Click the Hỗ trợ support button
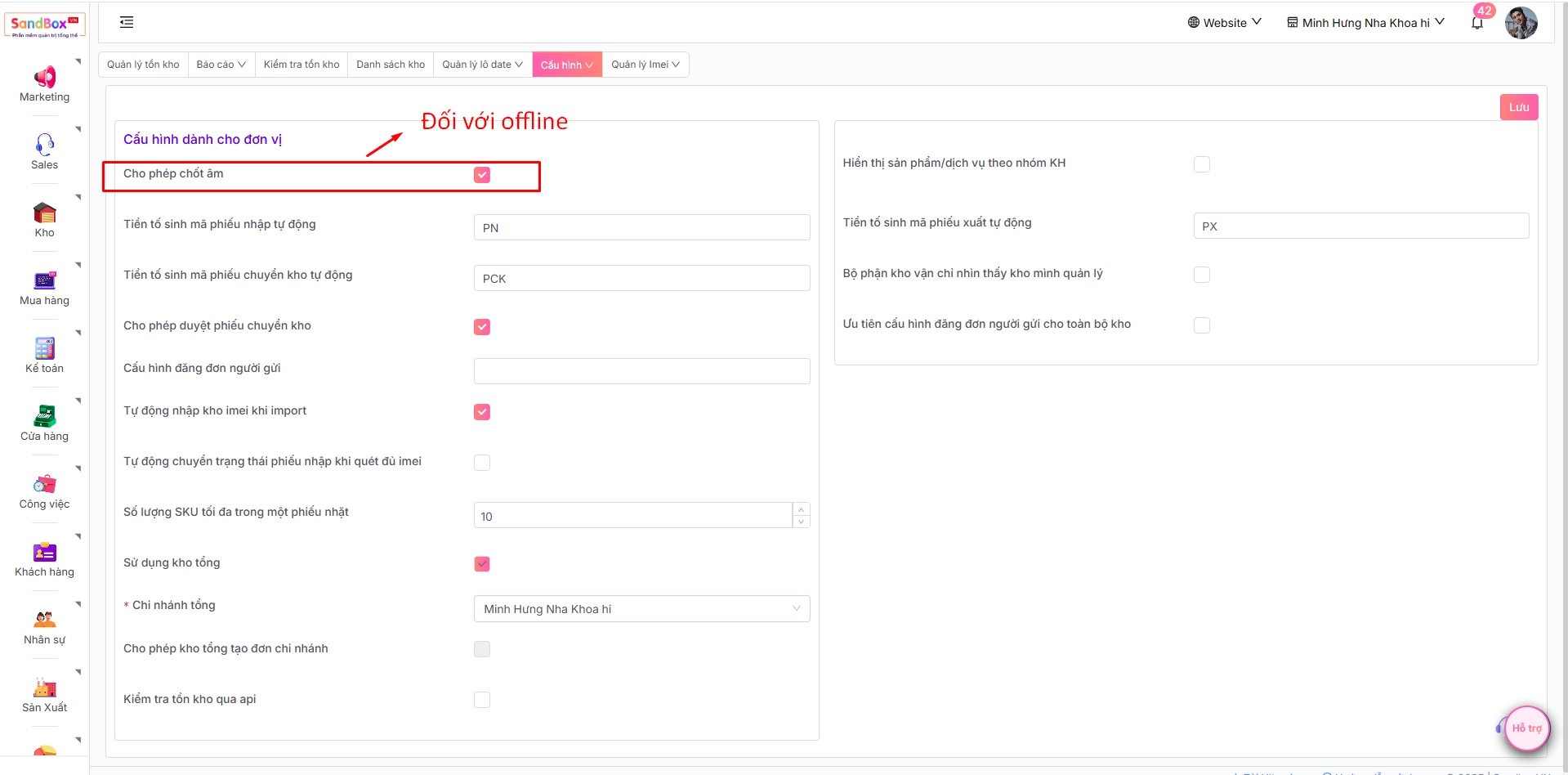Screen dimensions: 1568x775 point(1526,728)
